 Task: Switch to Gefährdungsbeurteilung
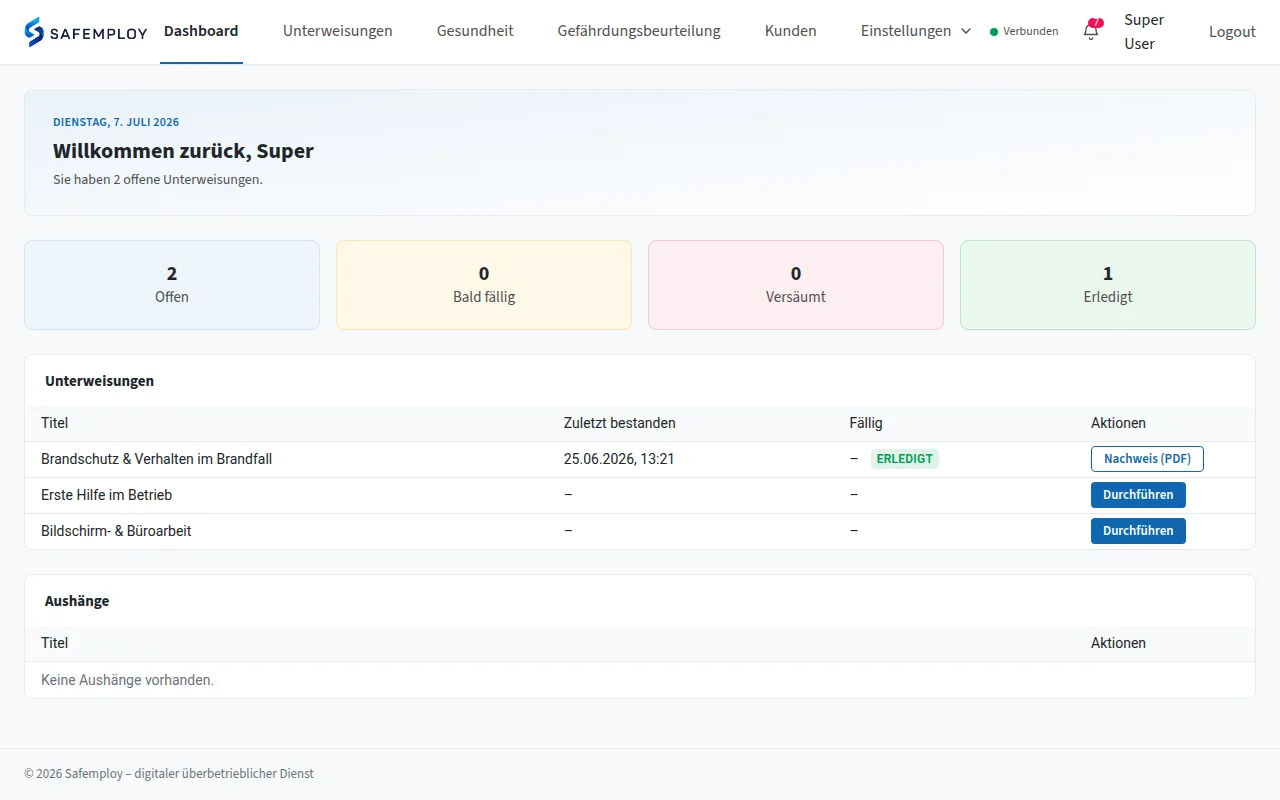[639, 31]
